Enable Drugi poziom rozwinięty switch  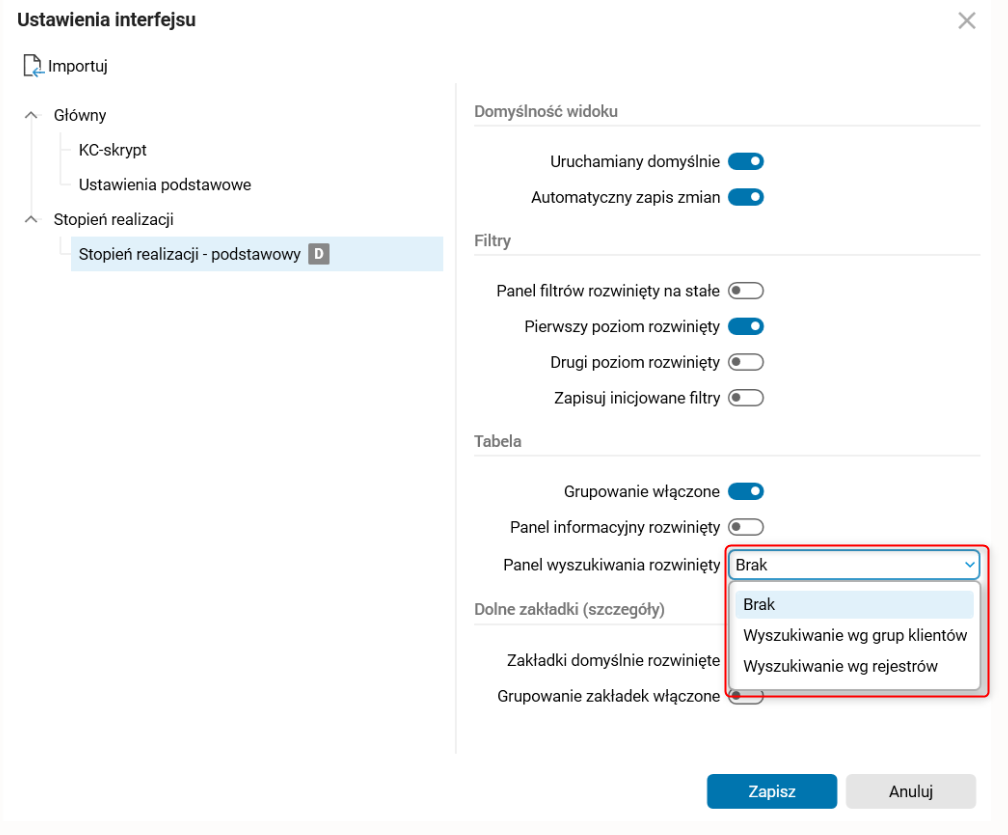click(746, 362)
